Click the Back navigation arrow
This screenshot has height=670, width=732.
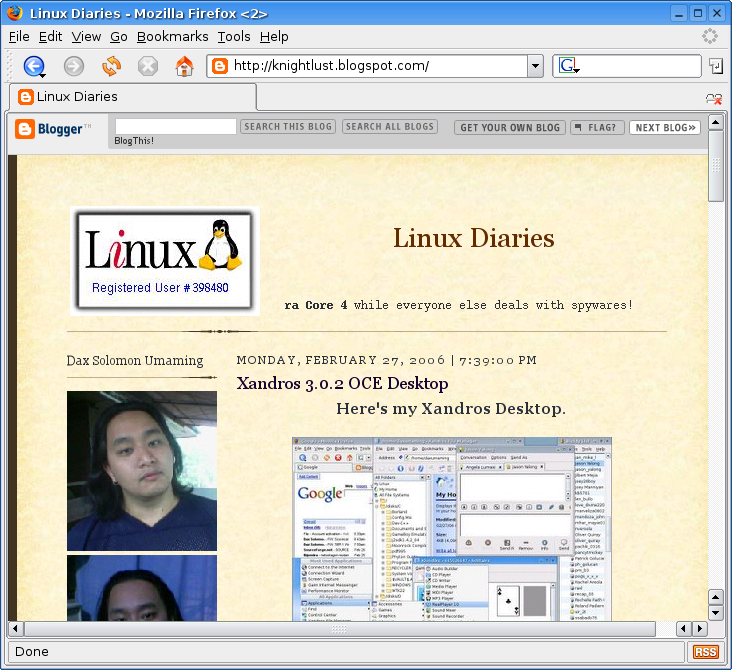(x=33, y=66)
